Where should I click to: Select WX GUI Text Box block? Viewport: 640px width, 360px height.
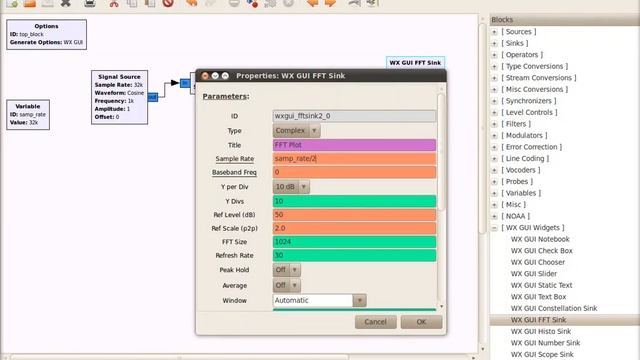pos(538,297)
